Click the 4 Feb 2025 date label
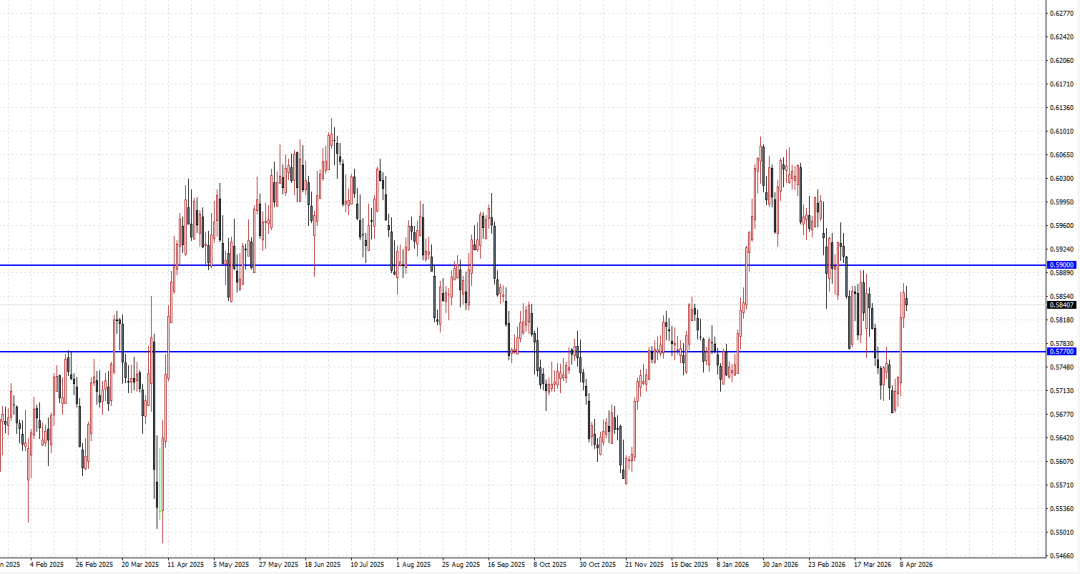The height and width of the screenshot is (574, 1080). [47, 564]
